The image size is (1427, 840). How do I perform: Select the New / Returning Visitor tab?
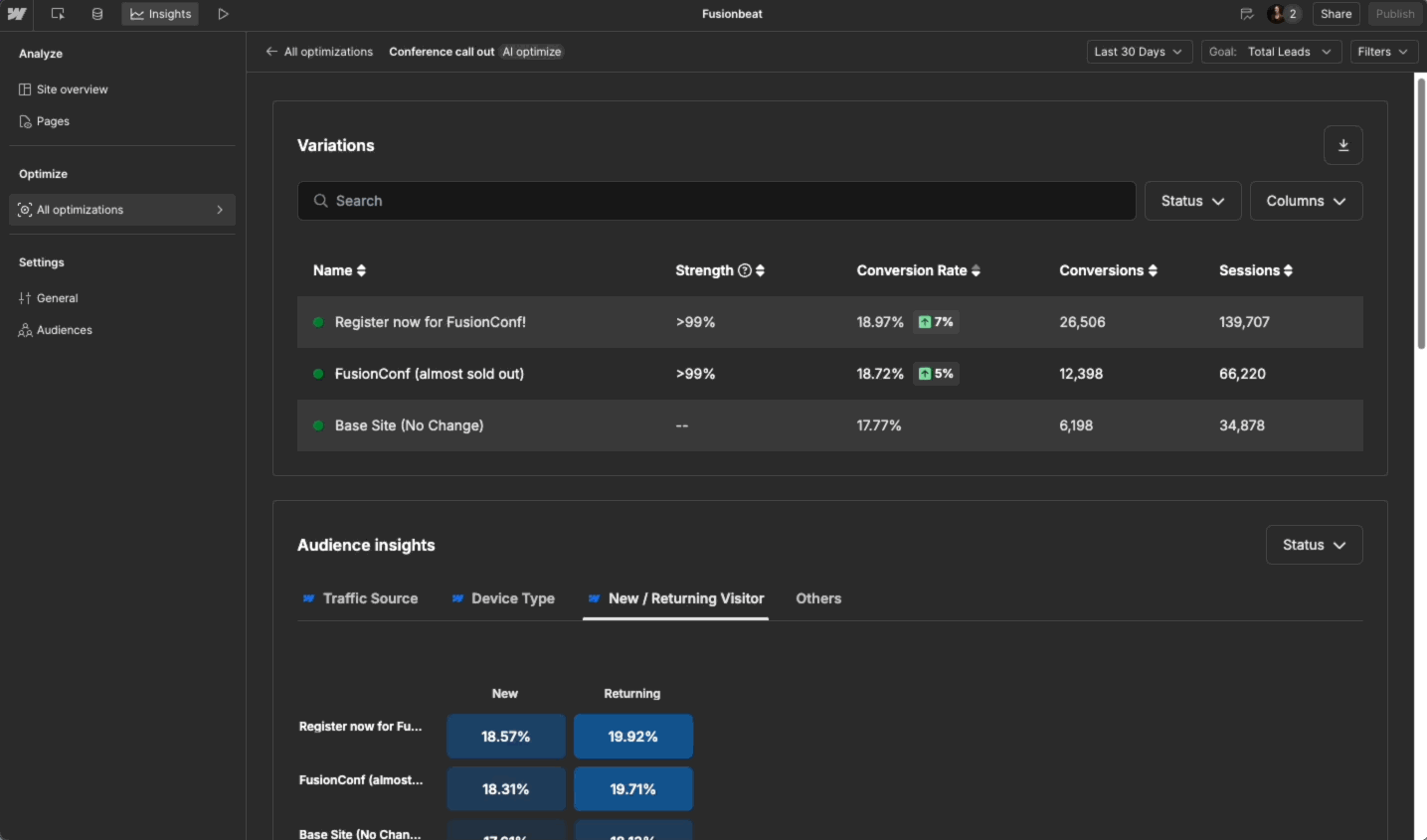click(675, 598)
